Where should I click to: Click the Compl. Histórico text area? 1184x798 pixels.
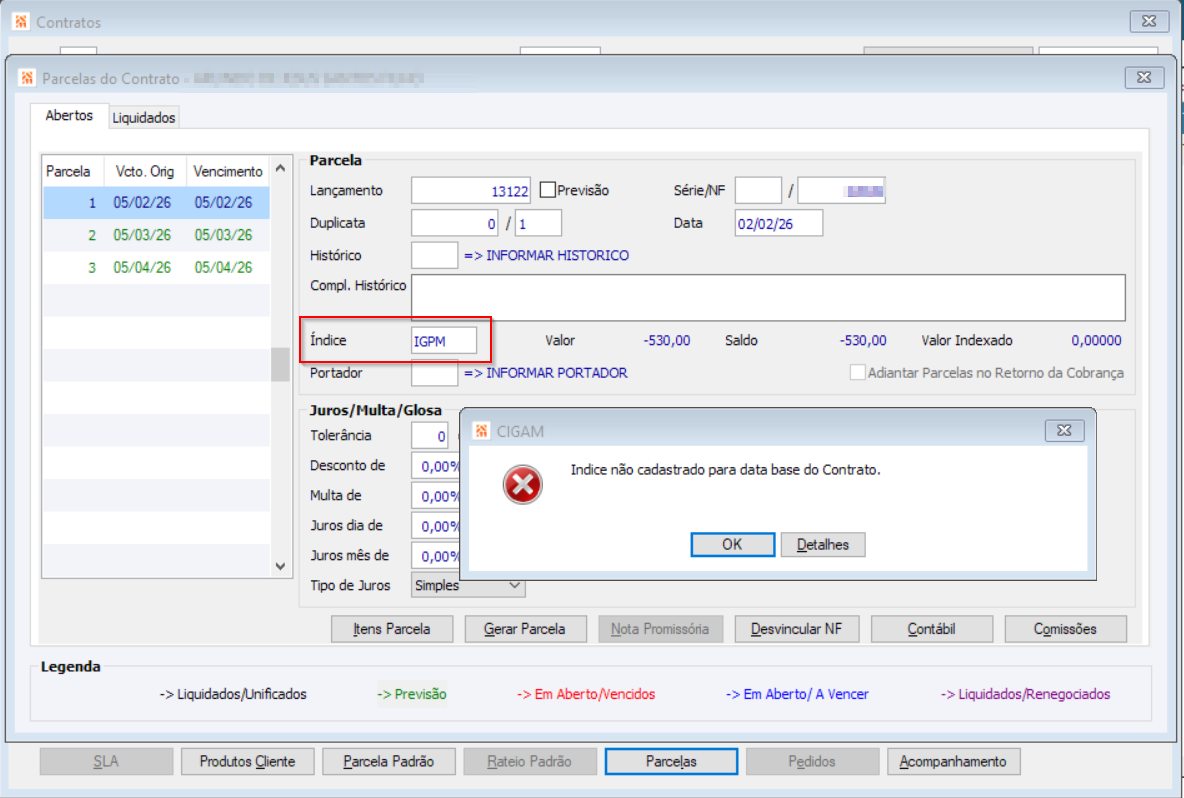point(768,297)
